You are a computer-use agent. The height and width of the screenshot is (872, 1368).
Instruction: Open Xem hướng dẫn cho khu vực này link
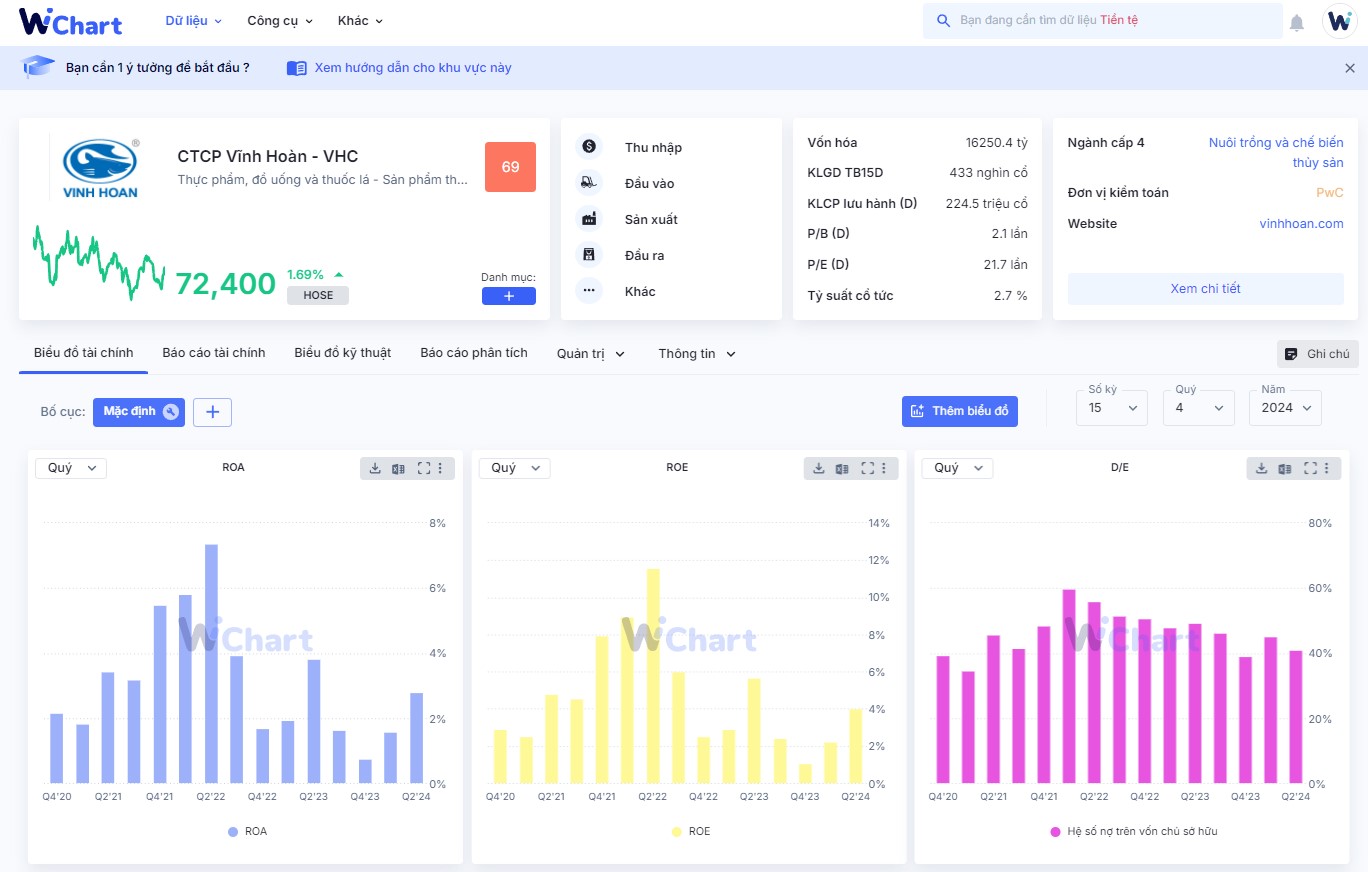[413, 68]
